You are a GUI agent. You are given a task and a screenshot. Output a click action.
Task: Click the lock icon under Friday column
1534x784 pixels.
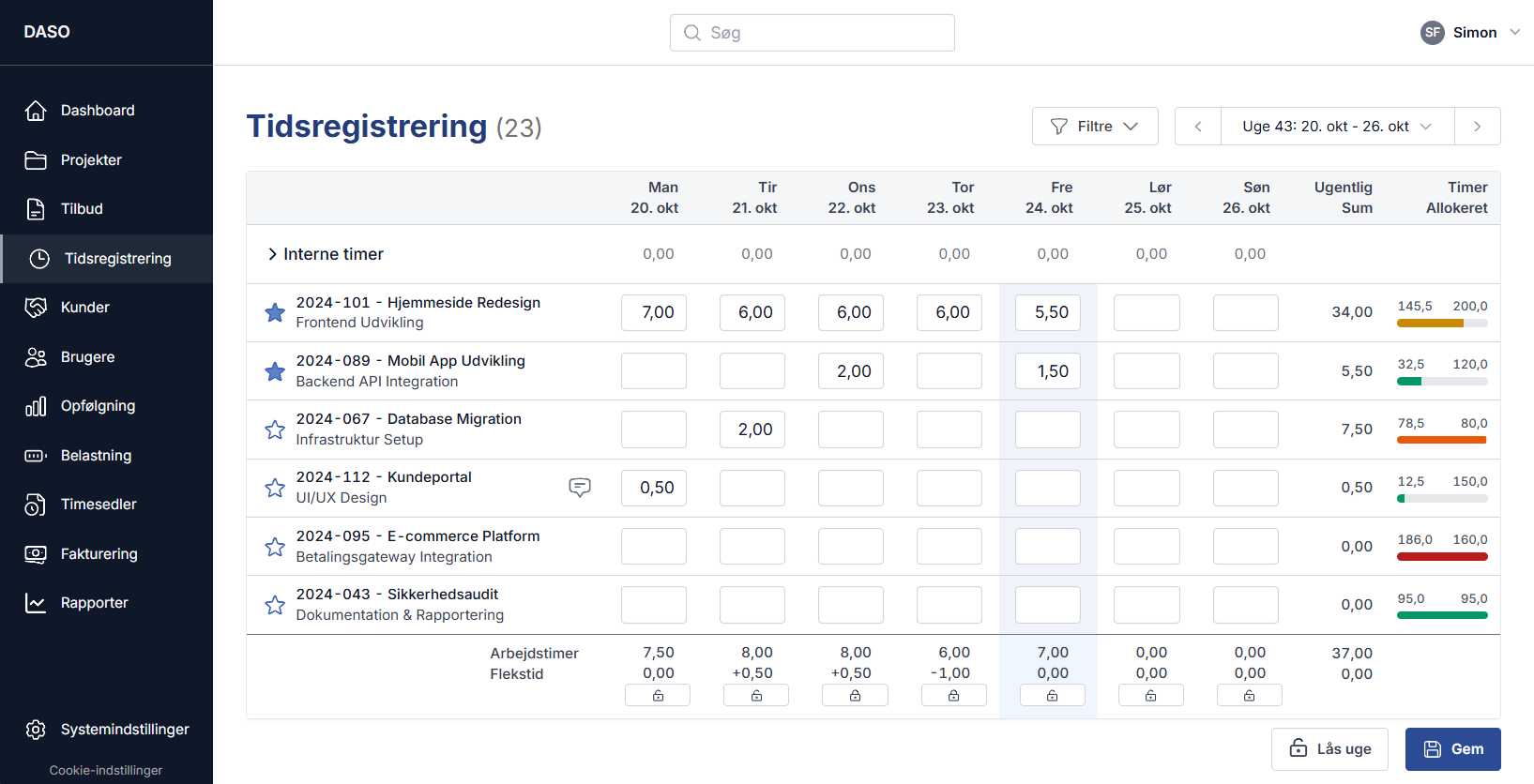(x=1052, y=695)
